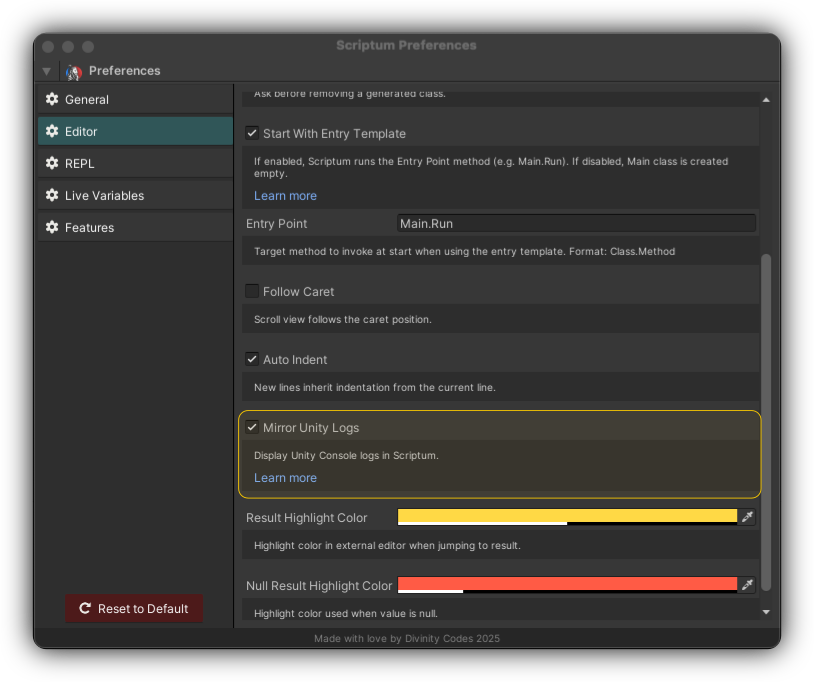
Task: Click the Scriptum logo icon beside Preferences
Action: pos(74,72)
